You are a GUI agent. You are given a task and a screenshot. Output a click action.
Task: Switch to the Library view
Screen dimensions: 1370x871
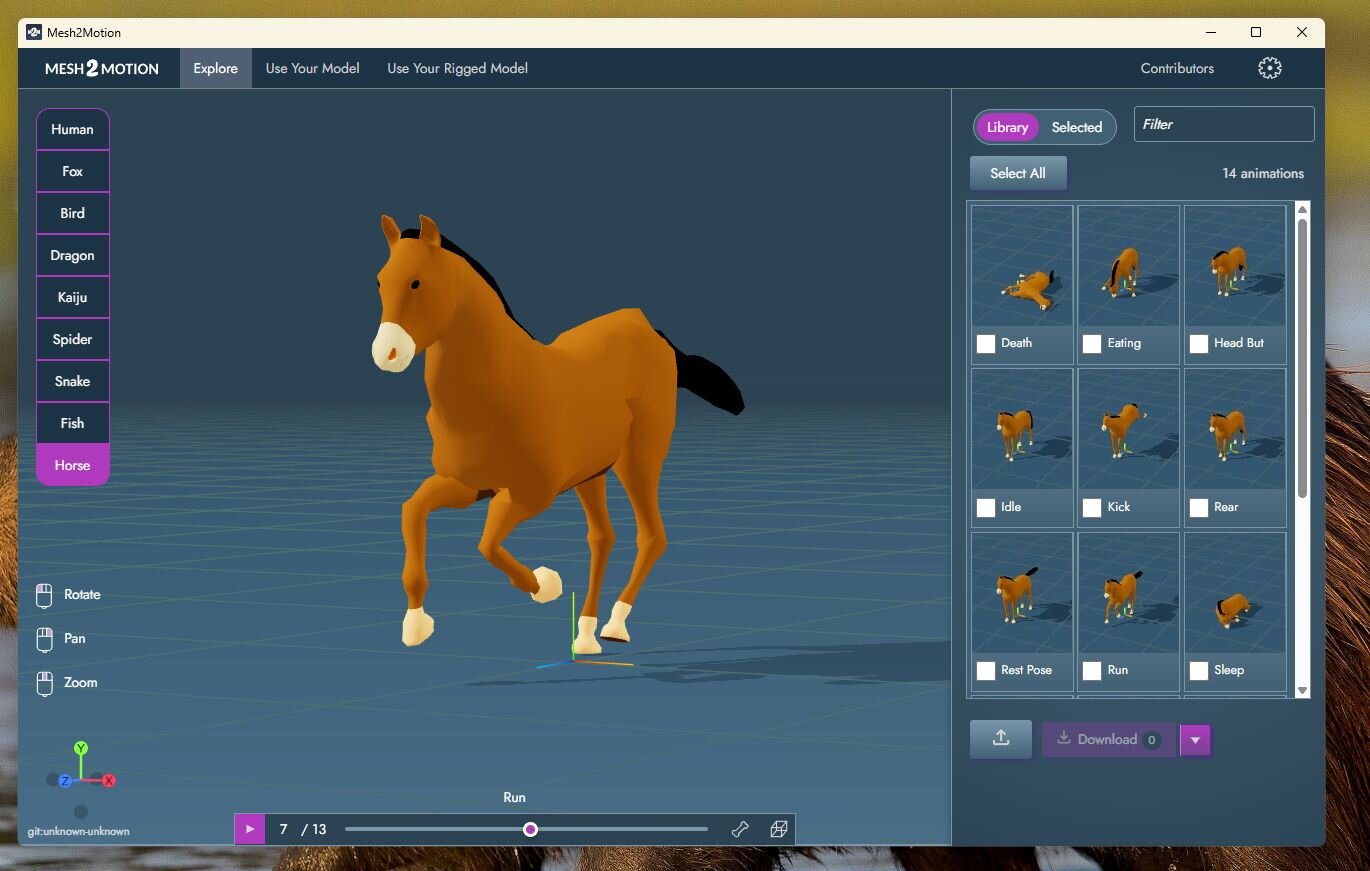pos(1007,127)
